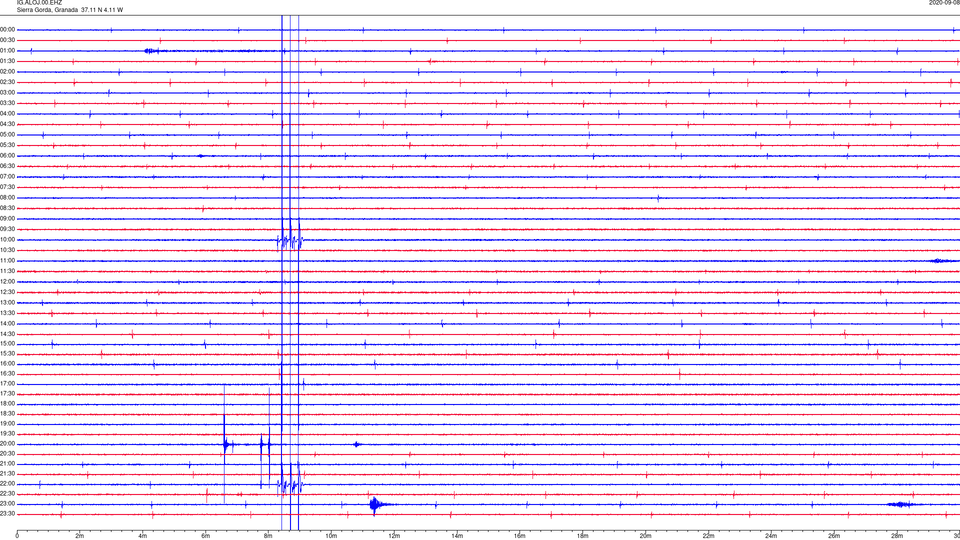Image resolution: width=960 pixels, height=540 pixels.
Task: Click the small event near 11m on 20:00 trace
Action: pos(357,444)
